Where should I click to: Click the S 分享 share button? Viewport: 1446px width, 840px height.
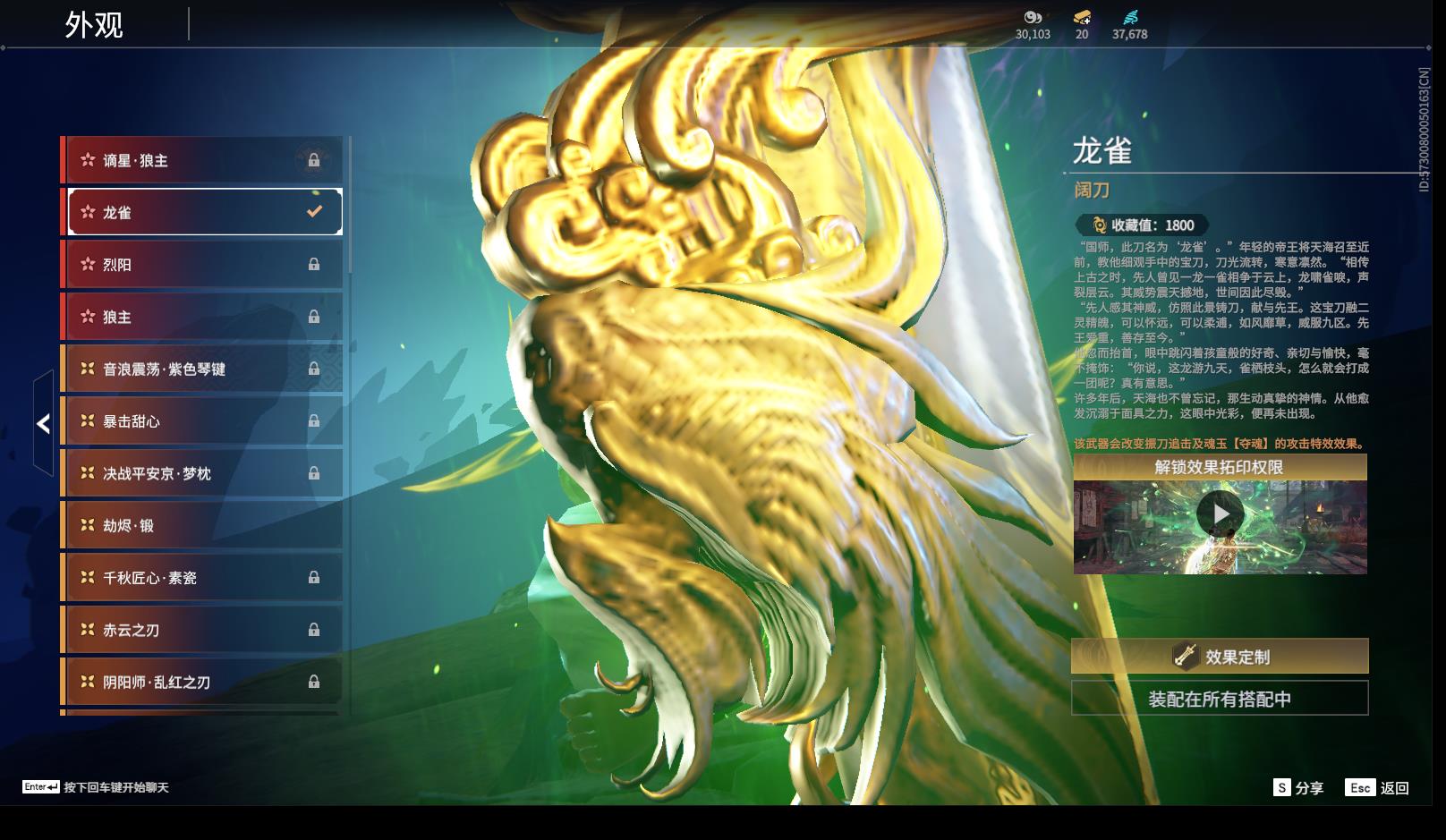tap(1298, 788)
